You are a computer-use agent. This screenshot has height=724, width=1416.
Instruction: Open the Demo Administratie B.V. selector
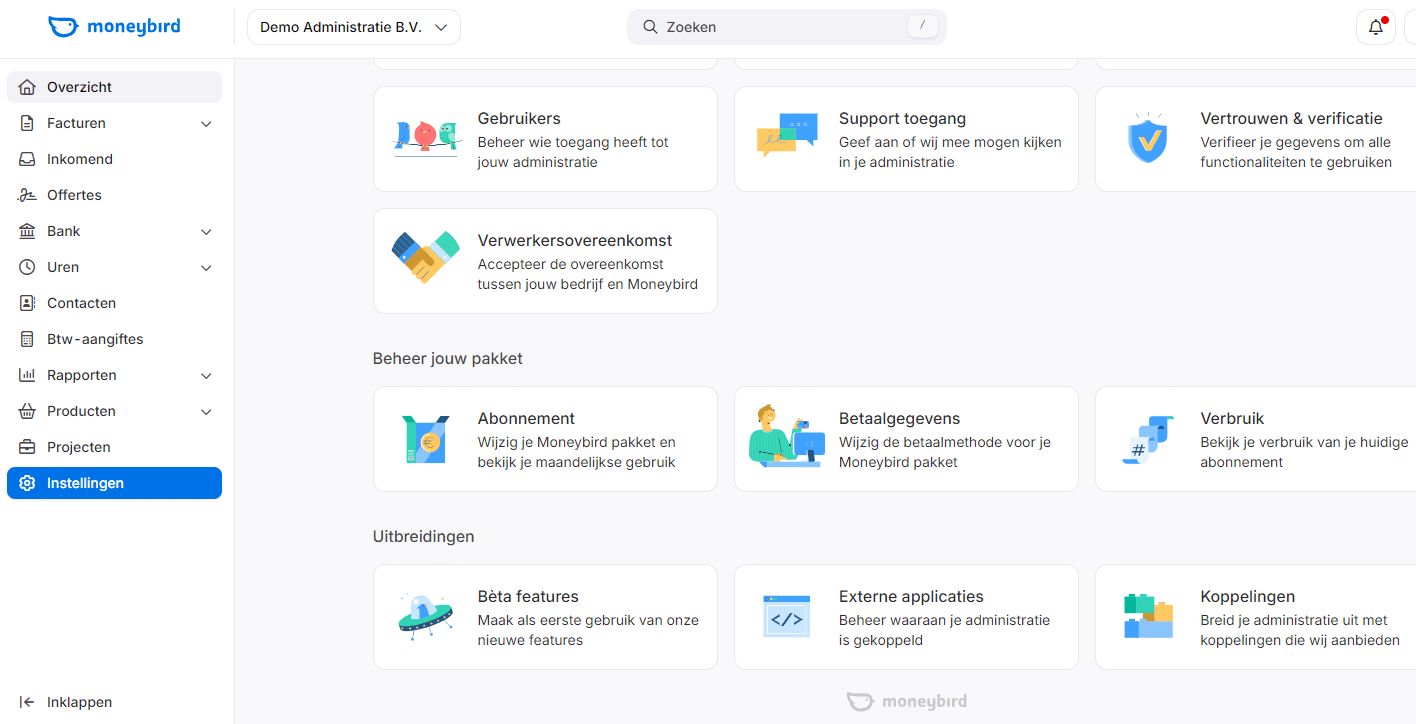click(353, 27)
